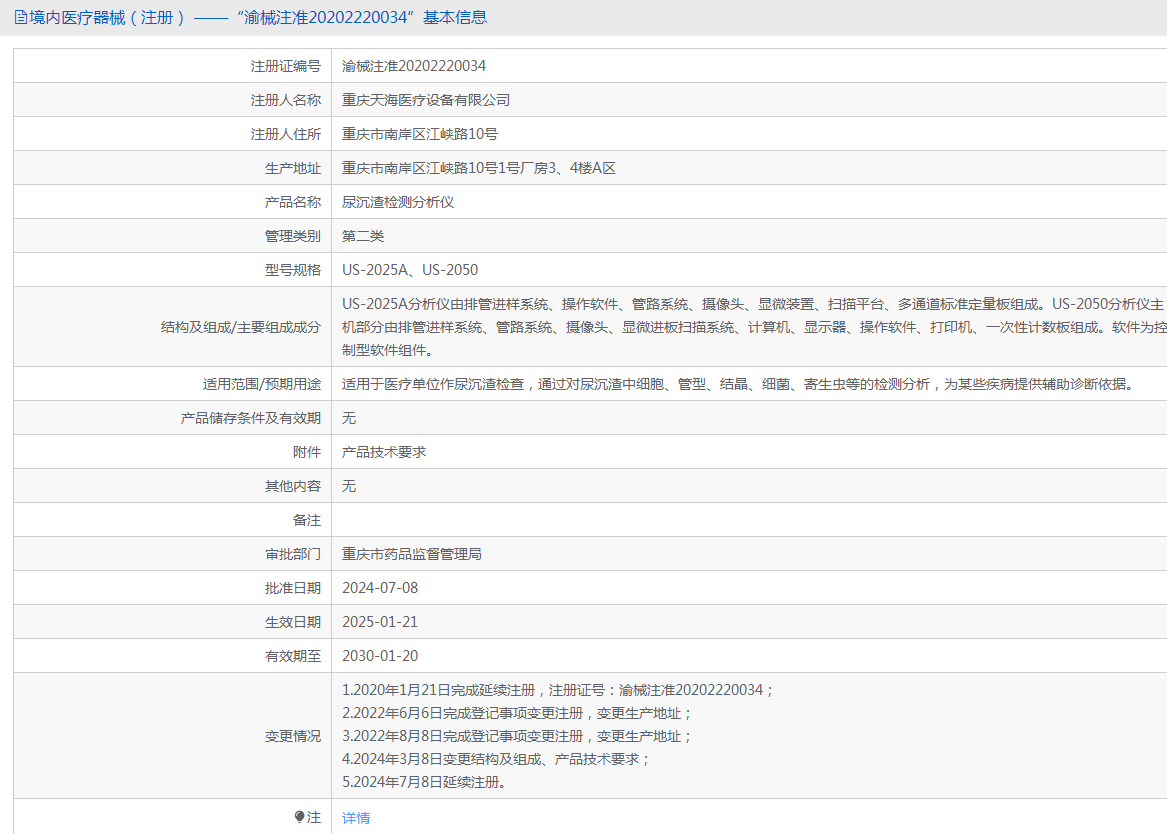Click the 结构及组成 description paragraph
Screen dimensions: 1167x834
tap(750, 327)
